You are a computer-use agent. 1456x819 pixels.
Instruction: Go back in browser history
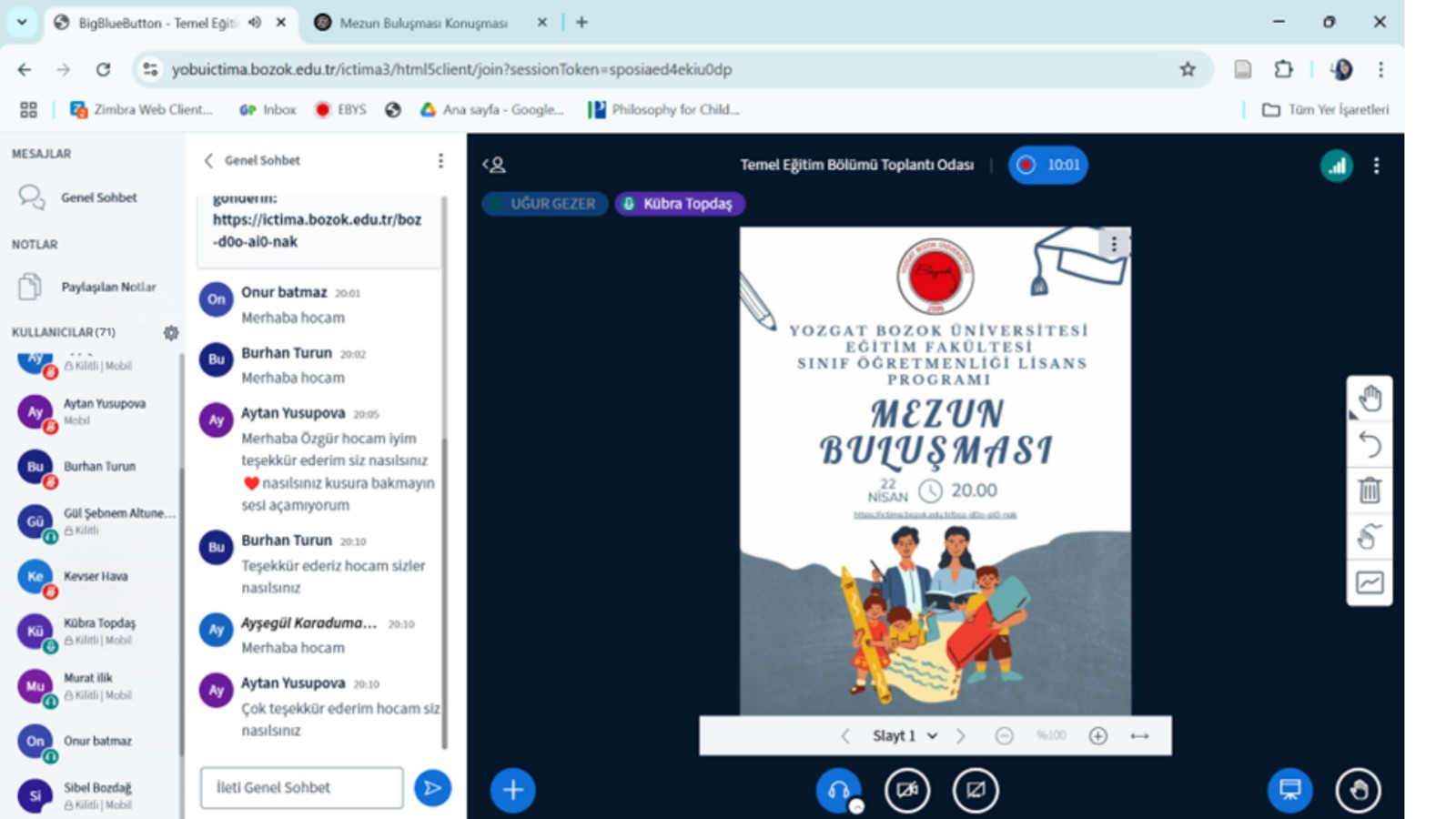click(x=25, y=69)
